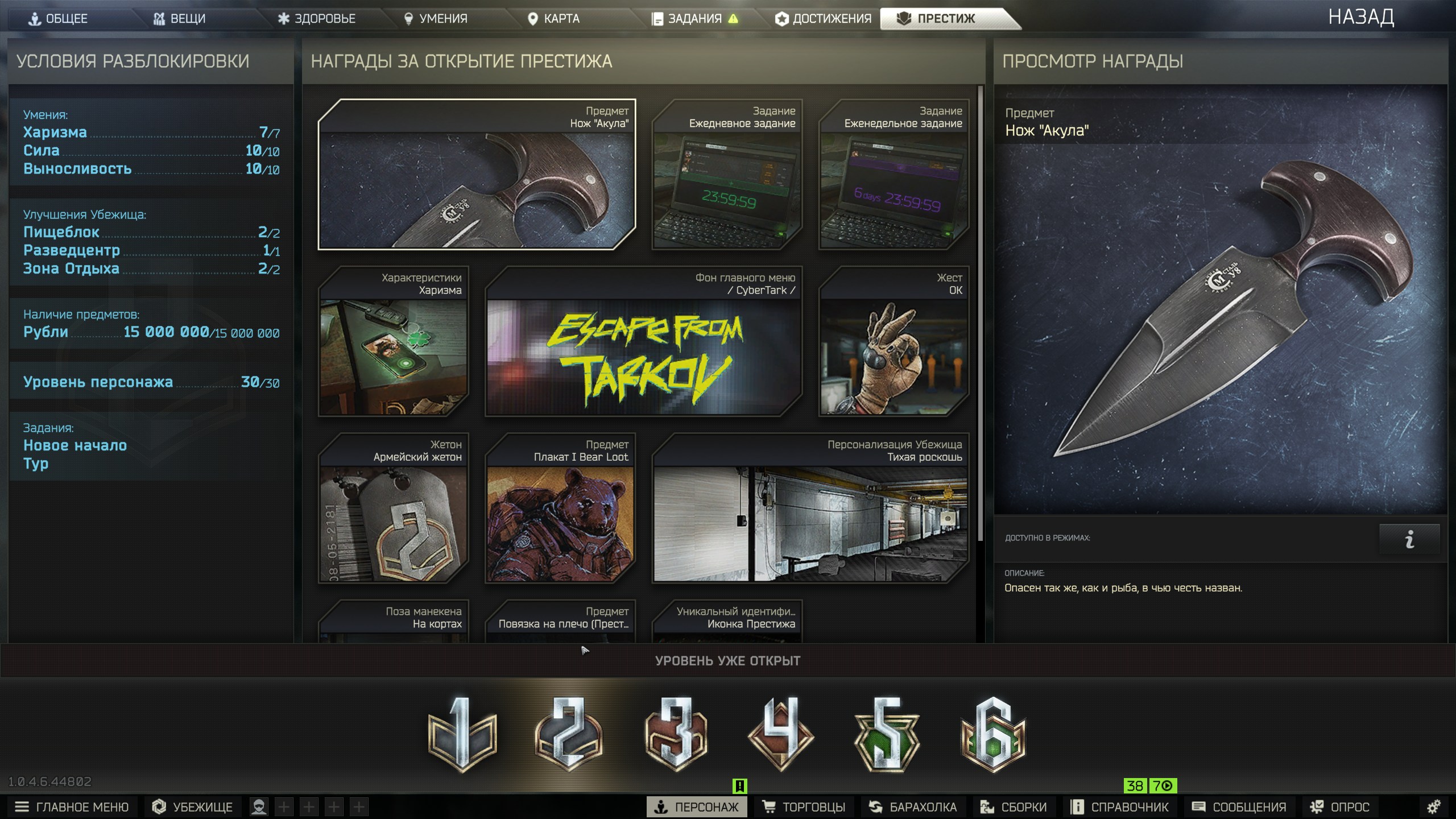Select the CyberTark menu background reward
Image resolution: width=1456 pixels, height=819 pixels.
[643, 341]
